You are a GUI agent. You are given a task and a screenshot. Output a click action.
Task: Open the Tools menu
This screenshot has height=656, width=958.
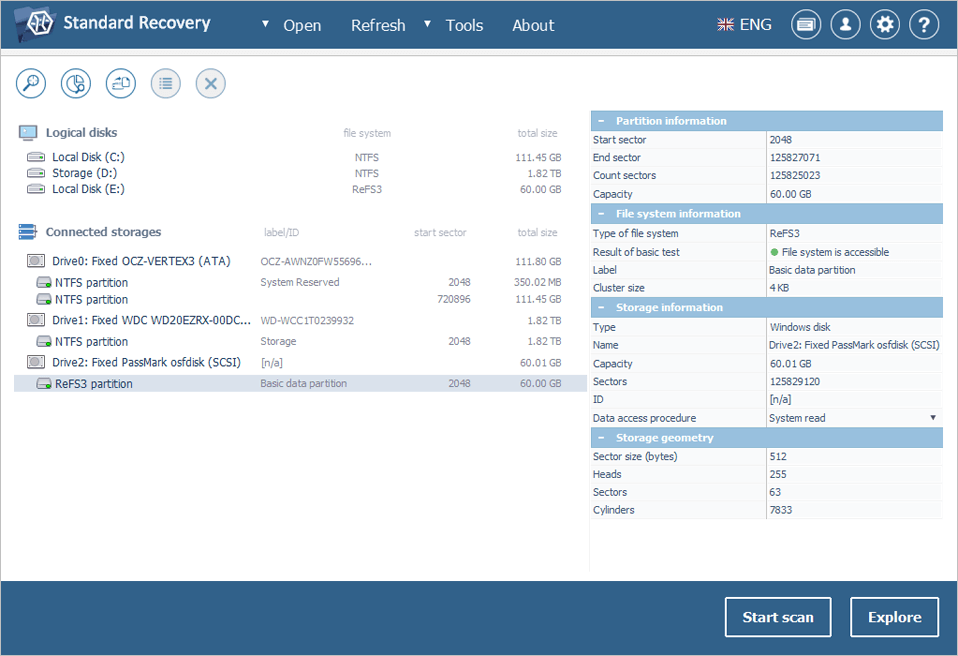pos(464,26)
